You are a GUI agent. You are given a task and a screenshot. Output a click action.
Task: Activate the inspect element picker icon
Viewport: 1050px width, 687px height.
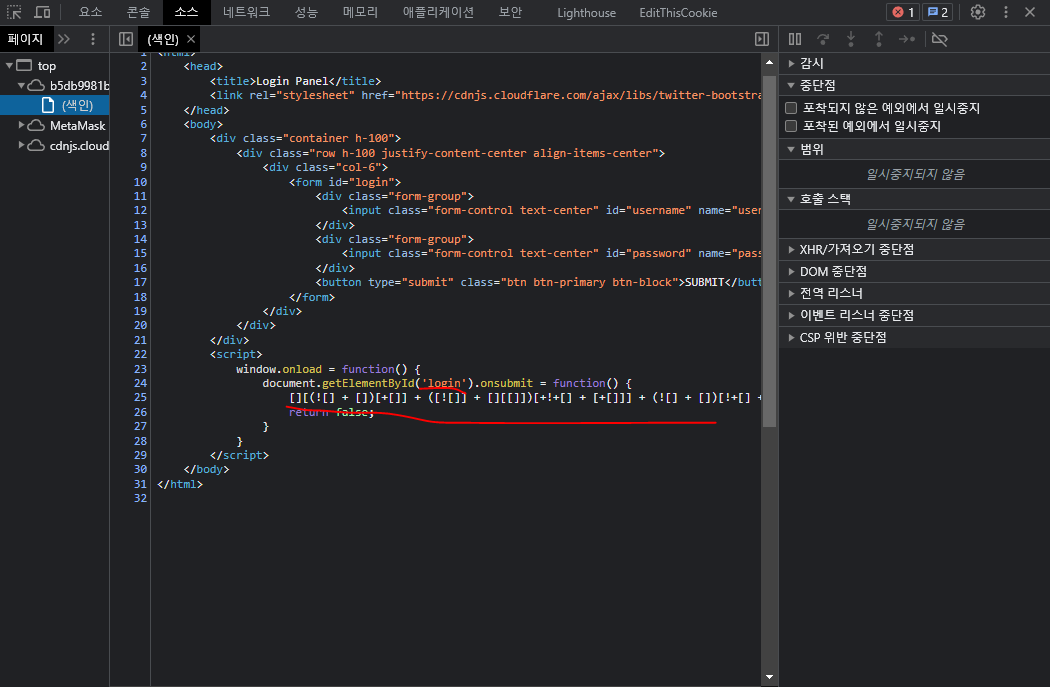(14, 12)
